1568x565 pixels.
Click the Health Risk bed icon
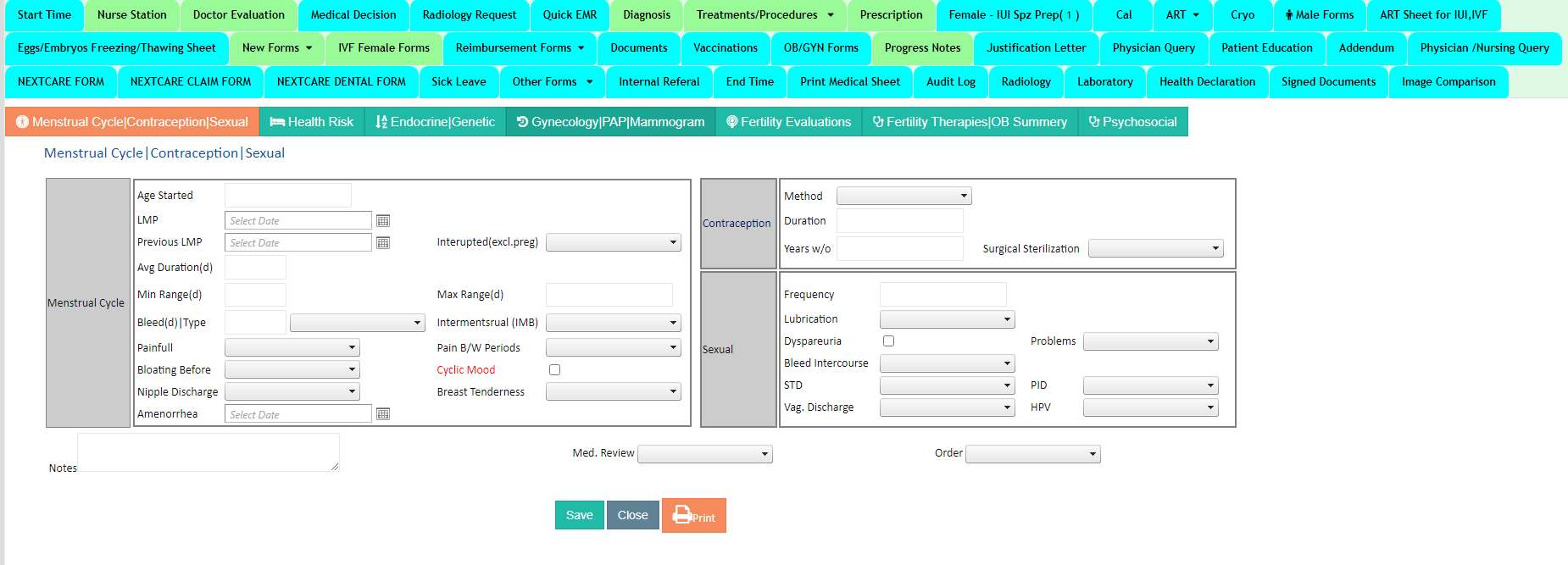coord(277,122)
